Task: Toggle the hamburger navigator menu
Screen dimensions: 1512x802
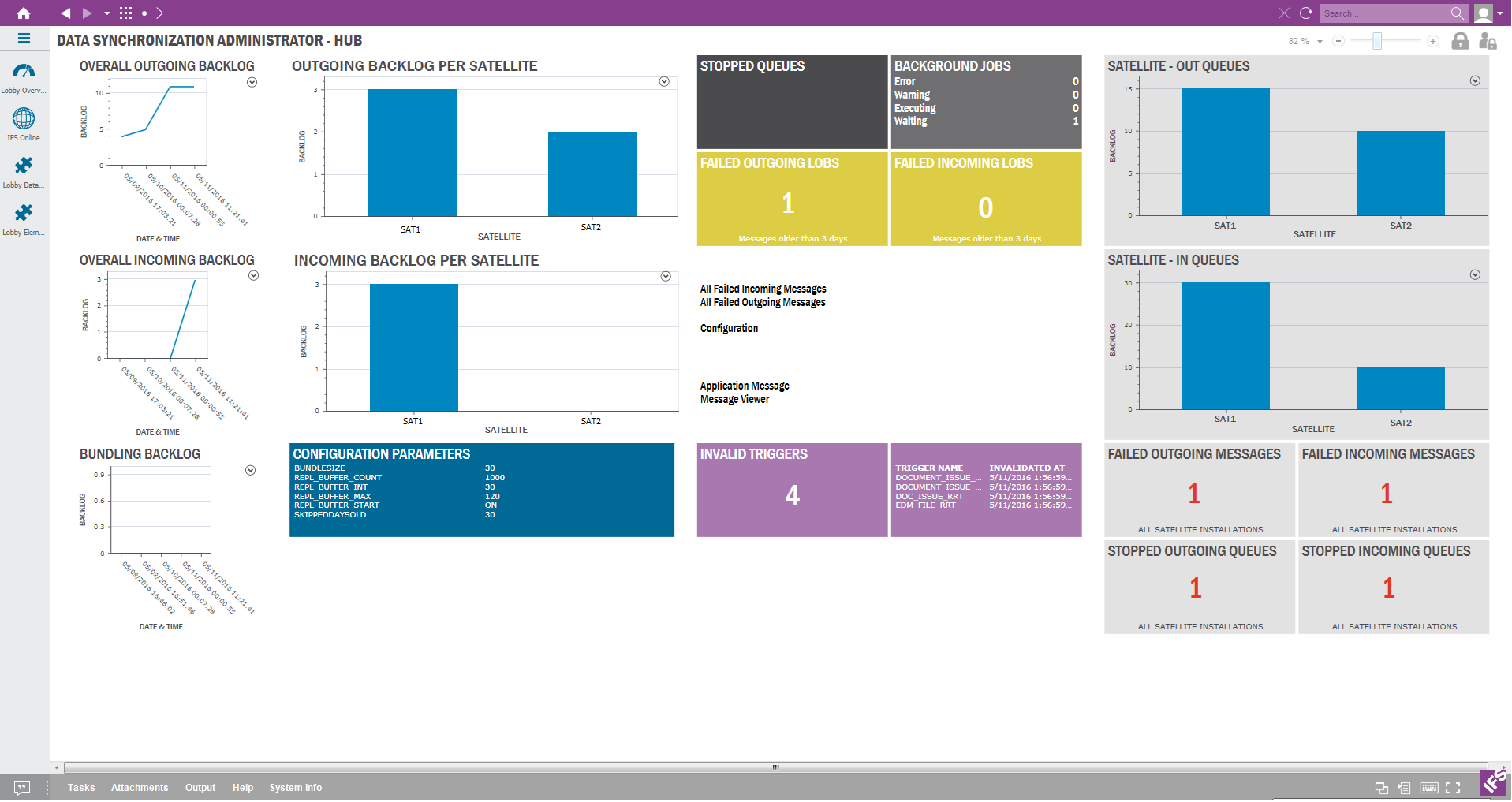Action: 24,39
